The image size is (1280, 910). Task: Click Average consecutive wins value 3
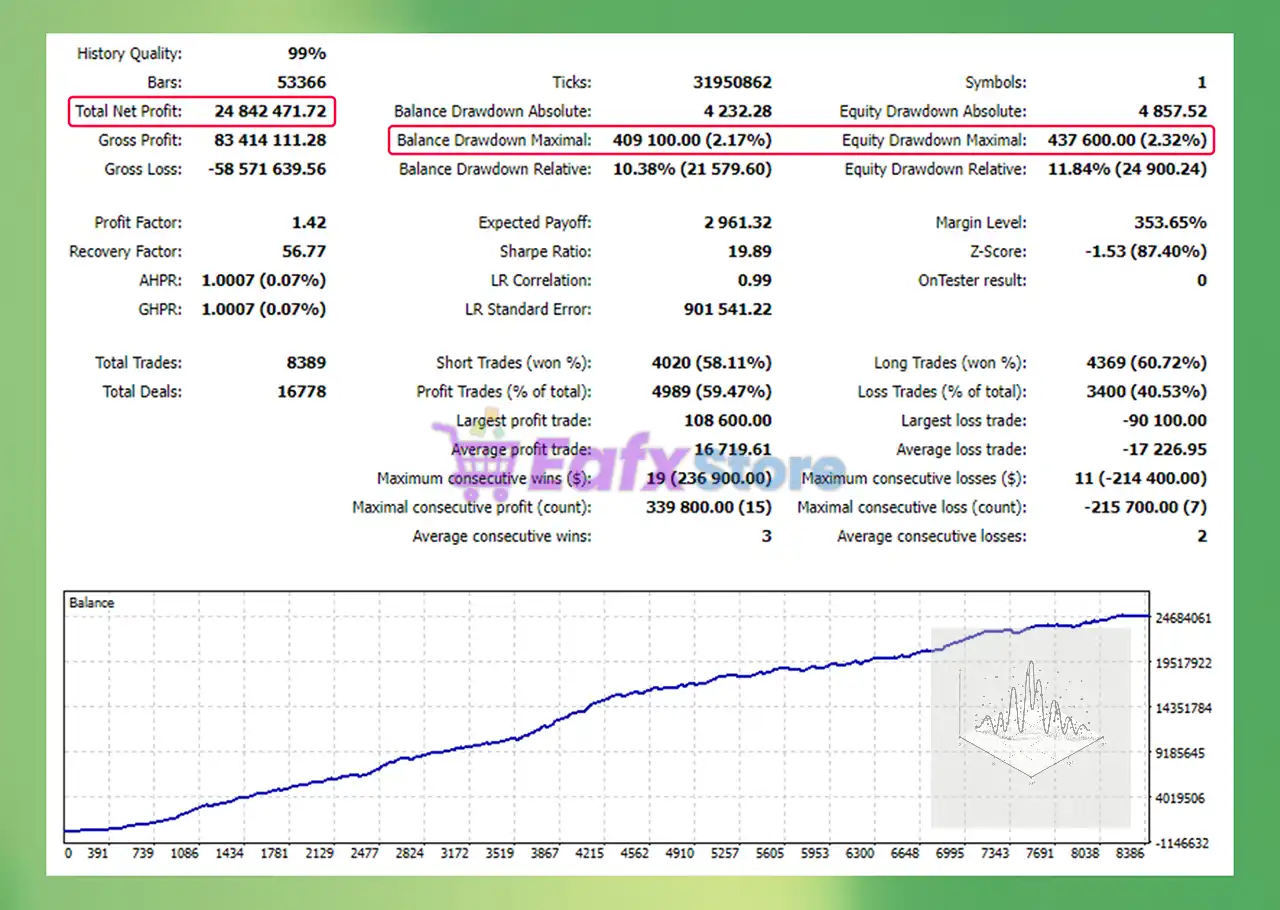tap(767, 537)
